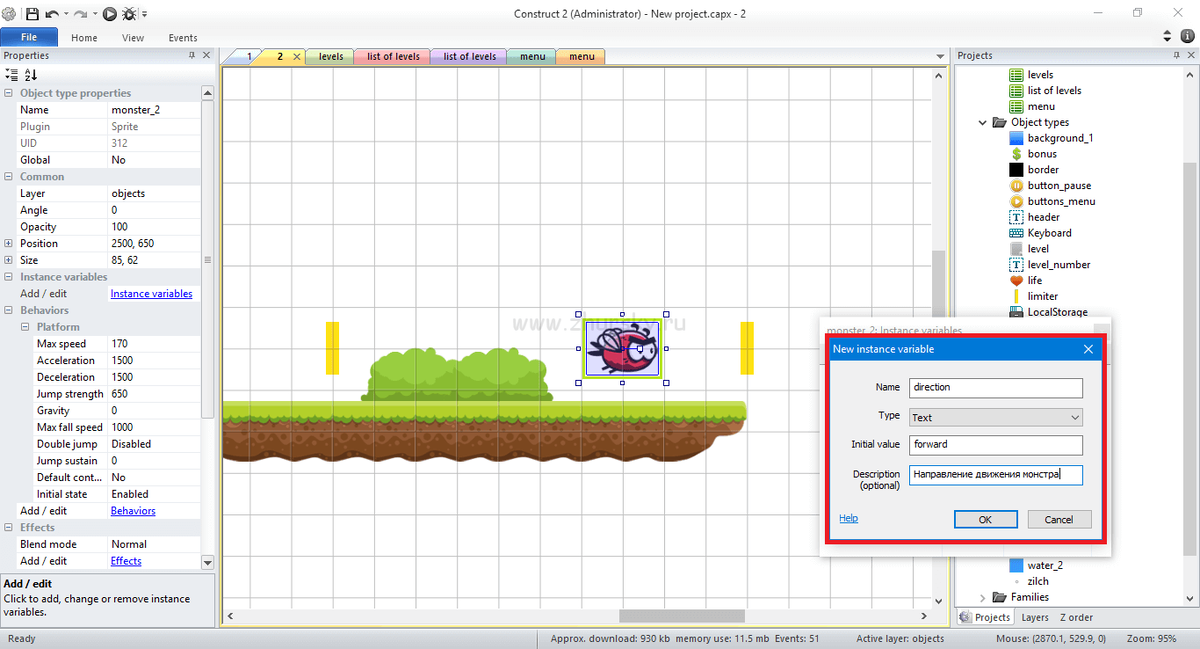Focus the Description field
Image resolution: width=1200 pixels, height=649 pixels.
[x=996, y=475]
